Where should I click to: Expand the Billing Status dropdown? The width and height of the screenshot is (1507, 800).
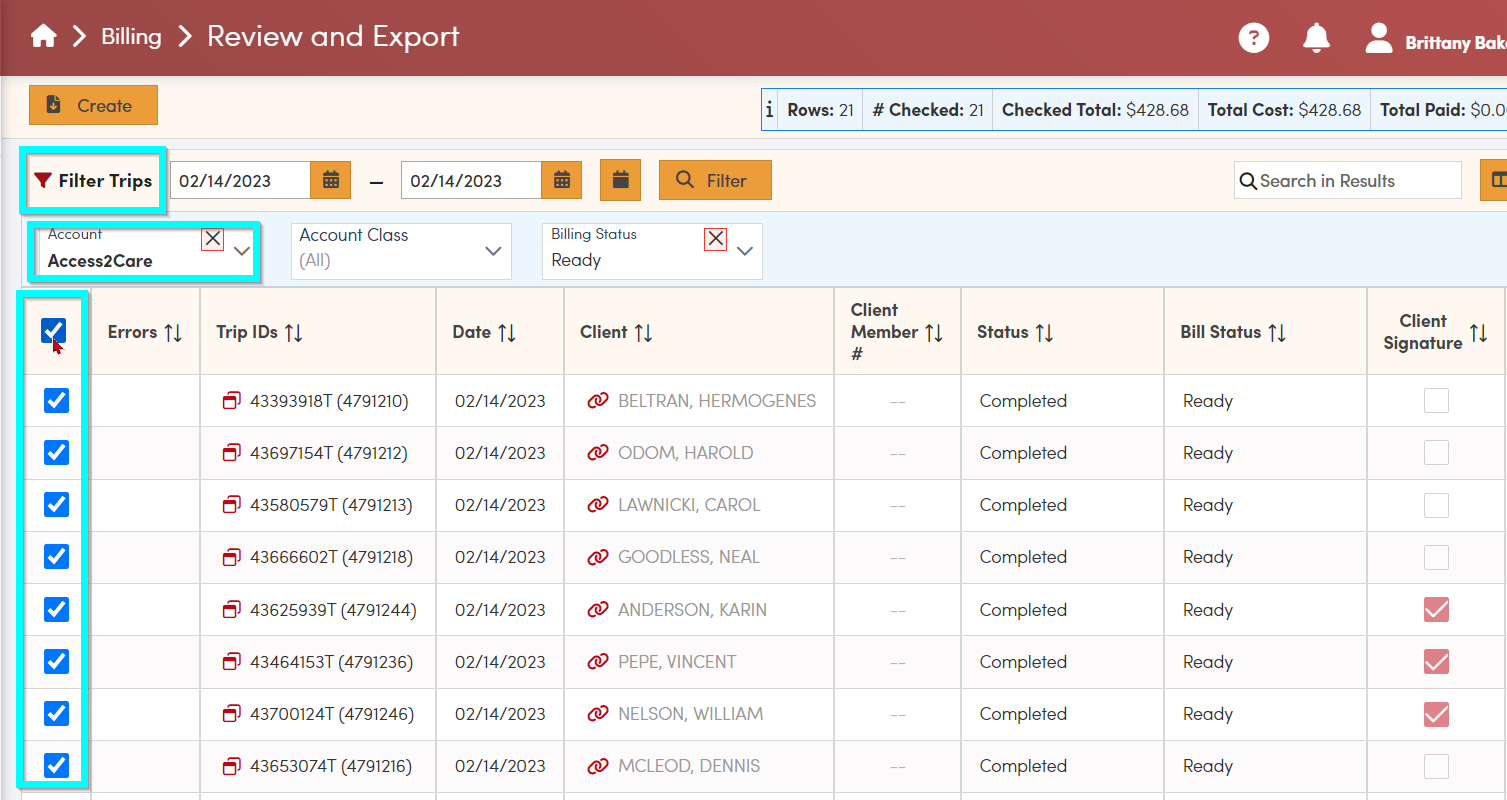click(x=744, y=251)
